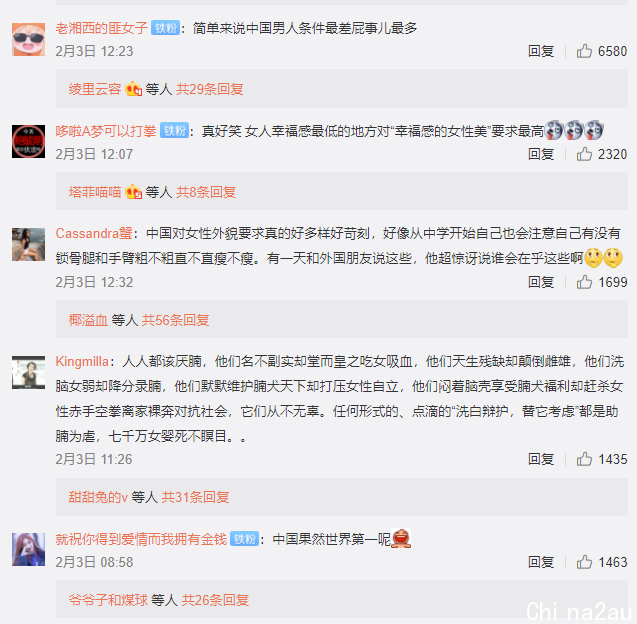Reply to Kingmilla's 11:26 comment
The width and height of the screenshot is (637, 624).
[x=541, y=459]
